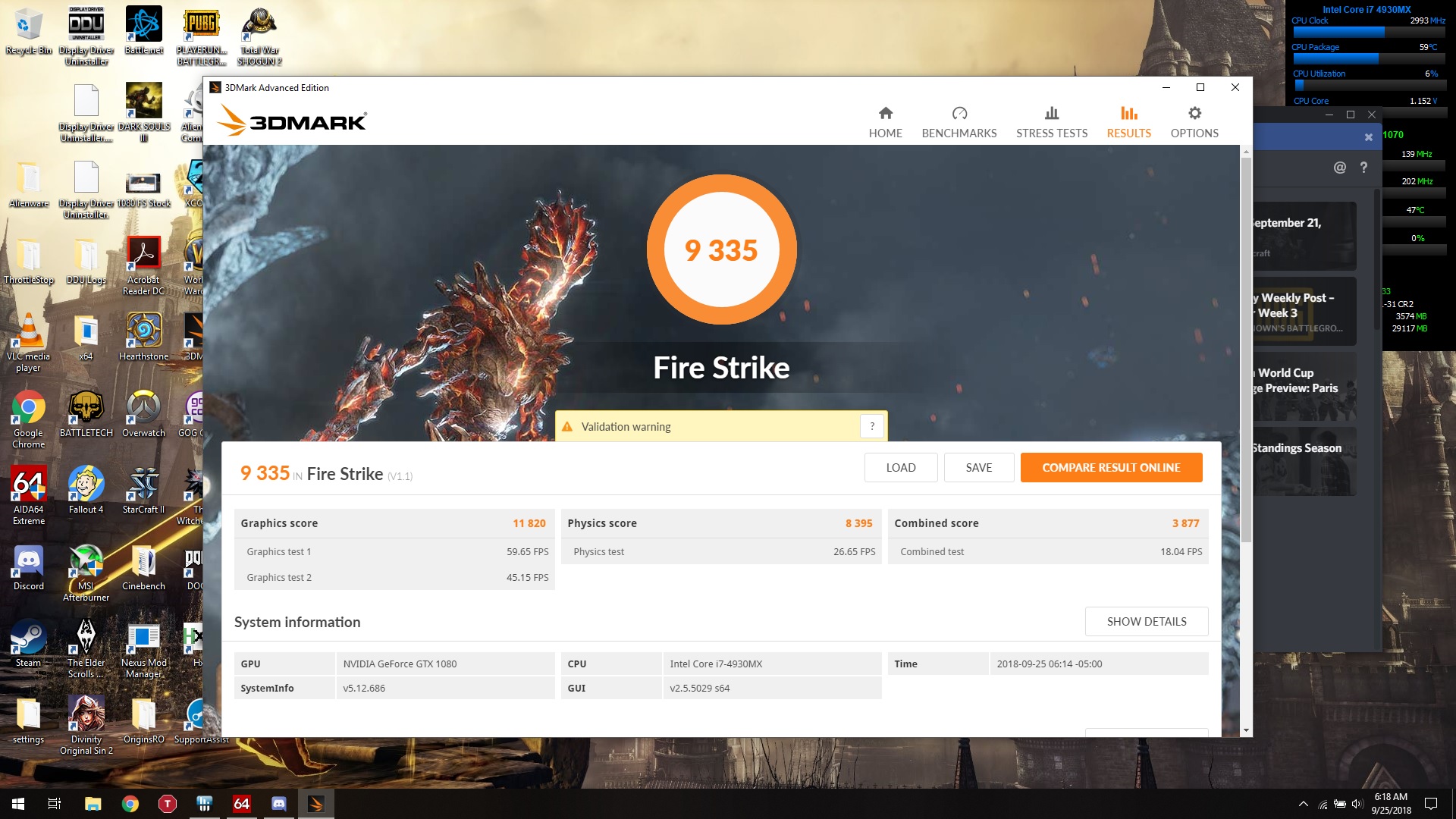1456x819 pixels.
Task: Open the ThrottleStop folder icon
Action: (x=29, y=261)
